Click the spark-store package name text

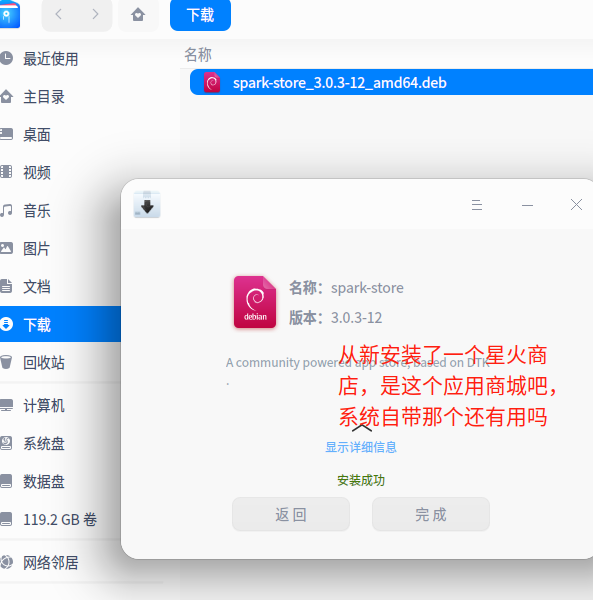pyautogui.click(x=367, y=288)
